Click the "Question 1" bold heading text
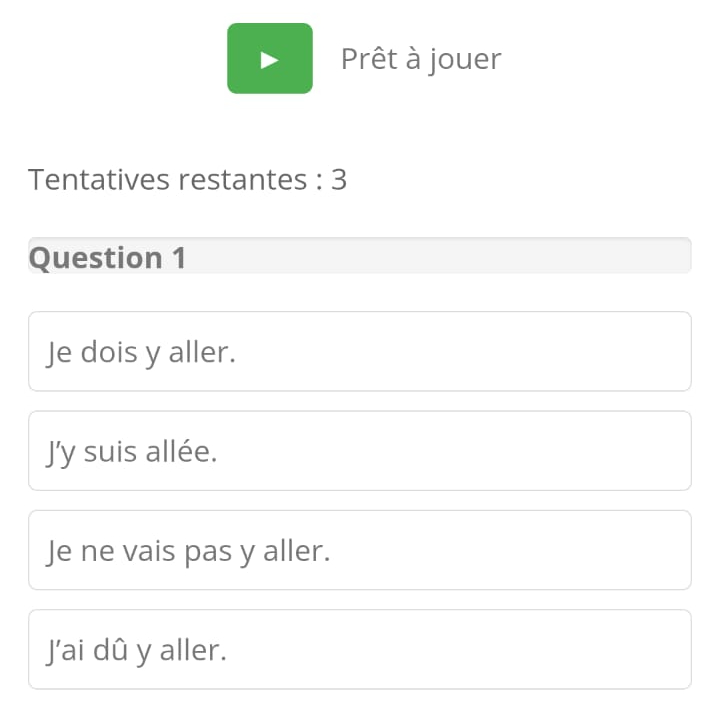Screen dimensions: 720x720 (107, 258)
